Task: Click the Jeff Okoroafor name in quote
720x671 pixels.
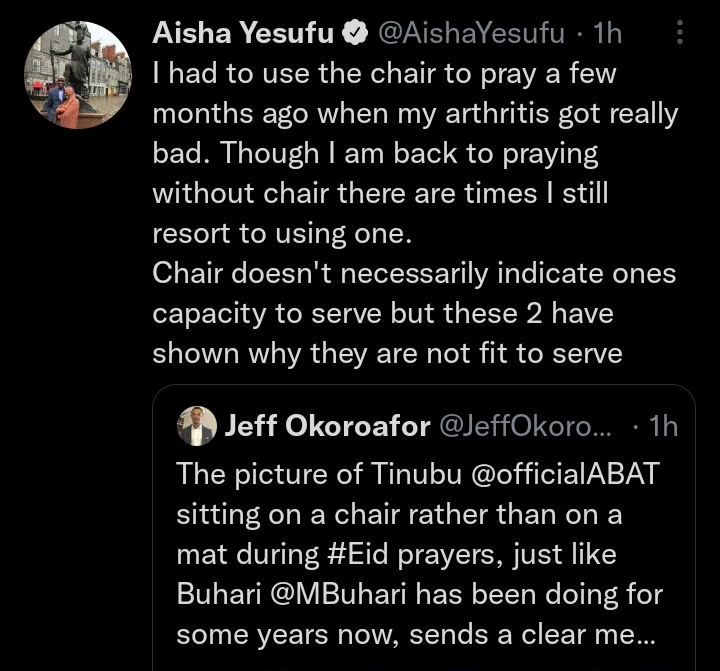Action: pyautogui.click(x=327, y=427)
